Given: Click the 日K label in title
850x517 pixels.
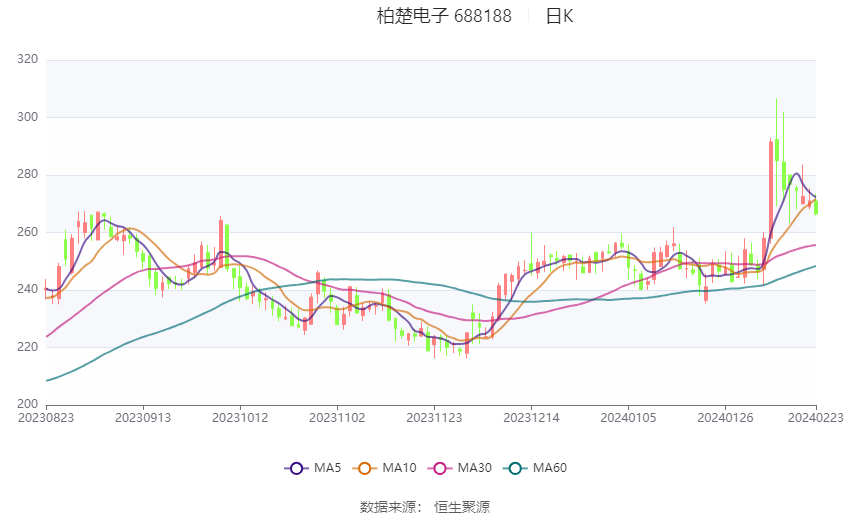Looking at the screenshot, I should tap(559, 16).
